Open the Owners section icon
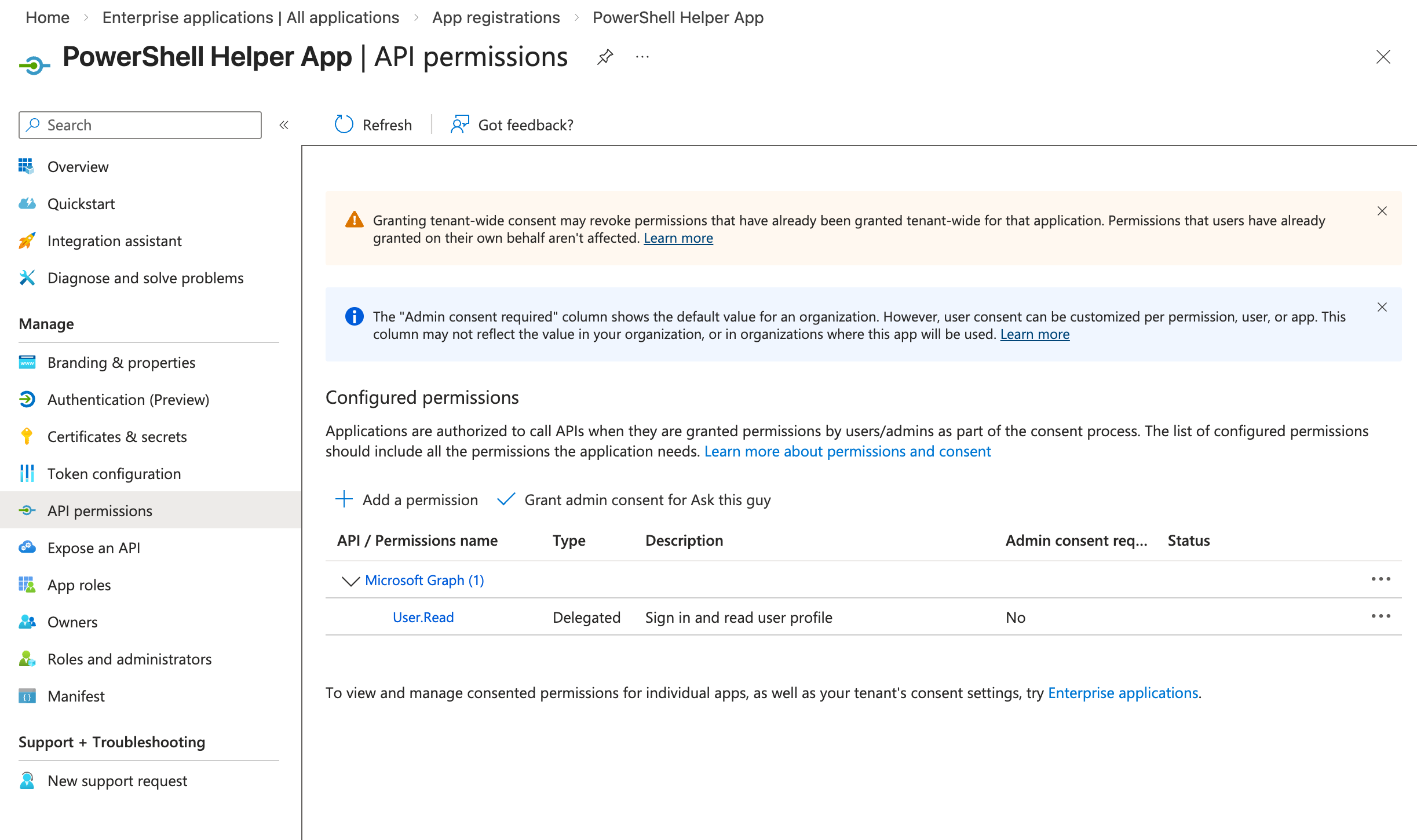Image resolution: width=1417 pixels, height=840 pixels. [x=27, y=622]
